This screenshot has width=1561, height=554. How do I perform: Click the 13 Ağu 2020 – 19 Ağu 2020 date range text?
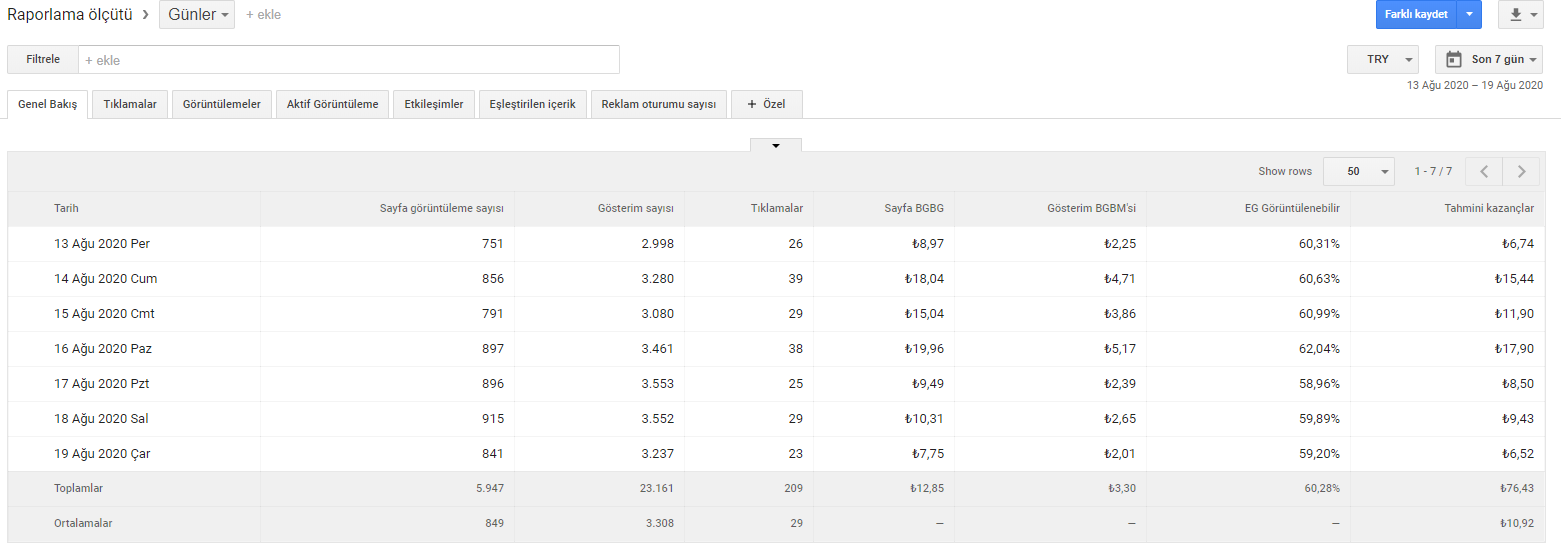click(x=1475, y=85)
